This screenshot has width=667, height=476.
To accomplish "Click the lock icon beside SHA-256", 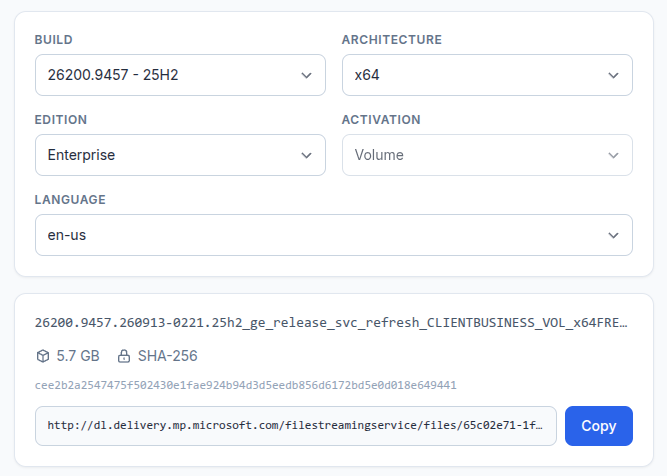I will click(124, 356).
